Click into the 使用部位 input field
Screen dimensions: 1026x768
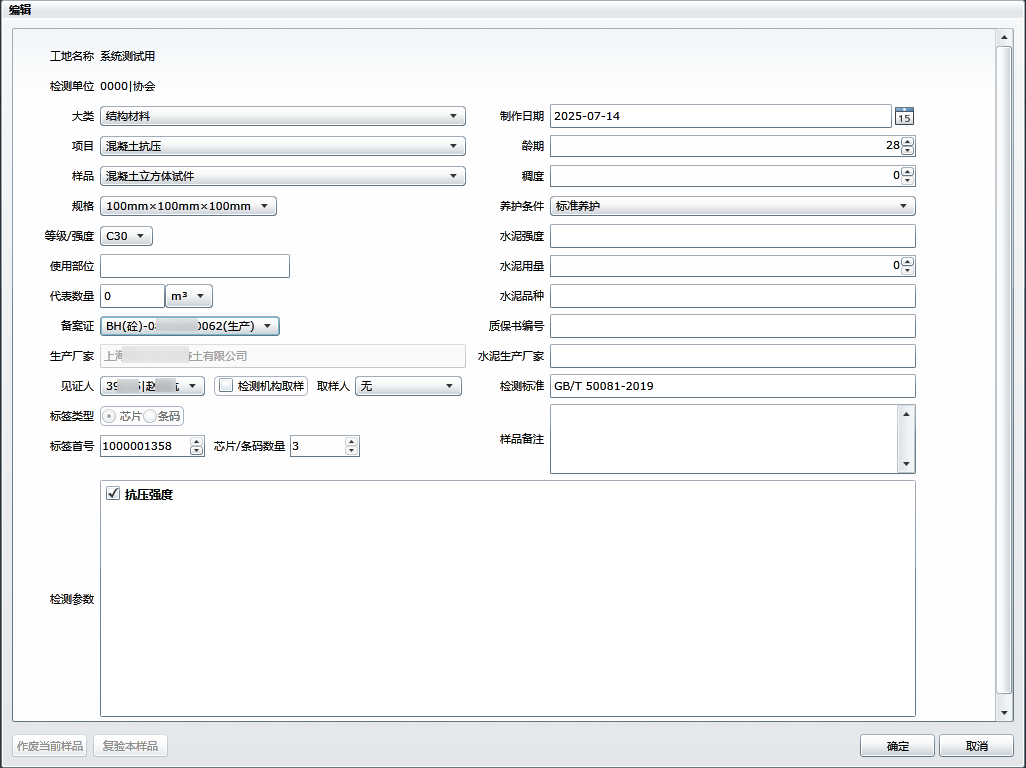click(x=195, y=266)
